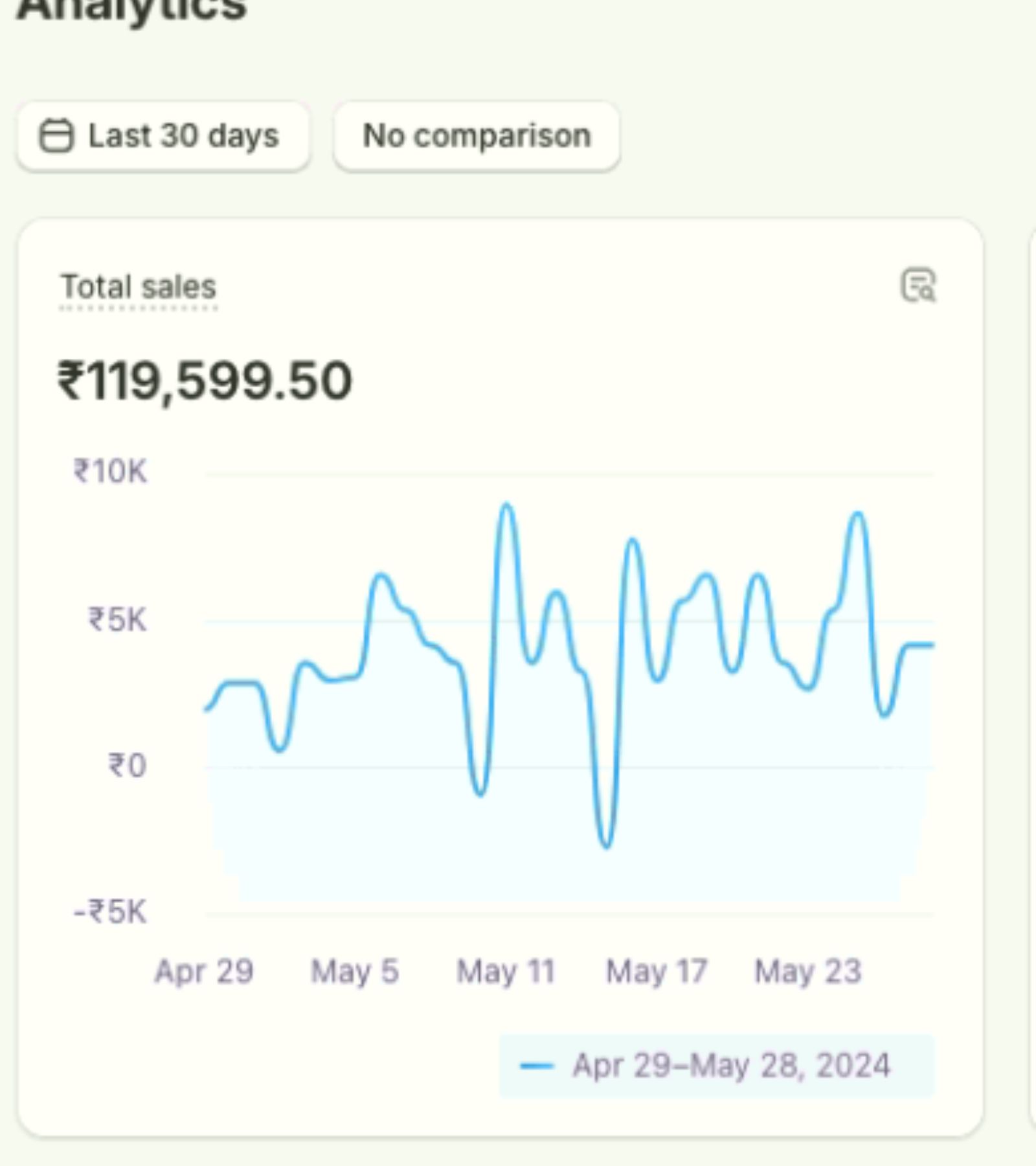Click the May 5 x-axis label

355,971
